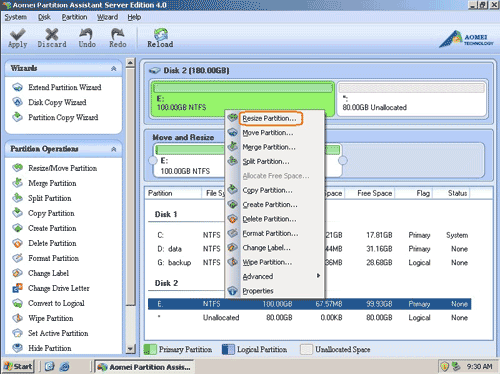Select Hide Partition icon in sidebar

pos(17,348)
